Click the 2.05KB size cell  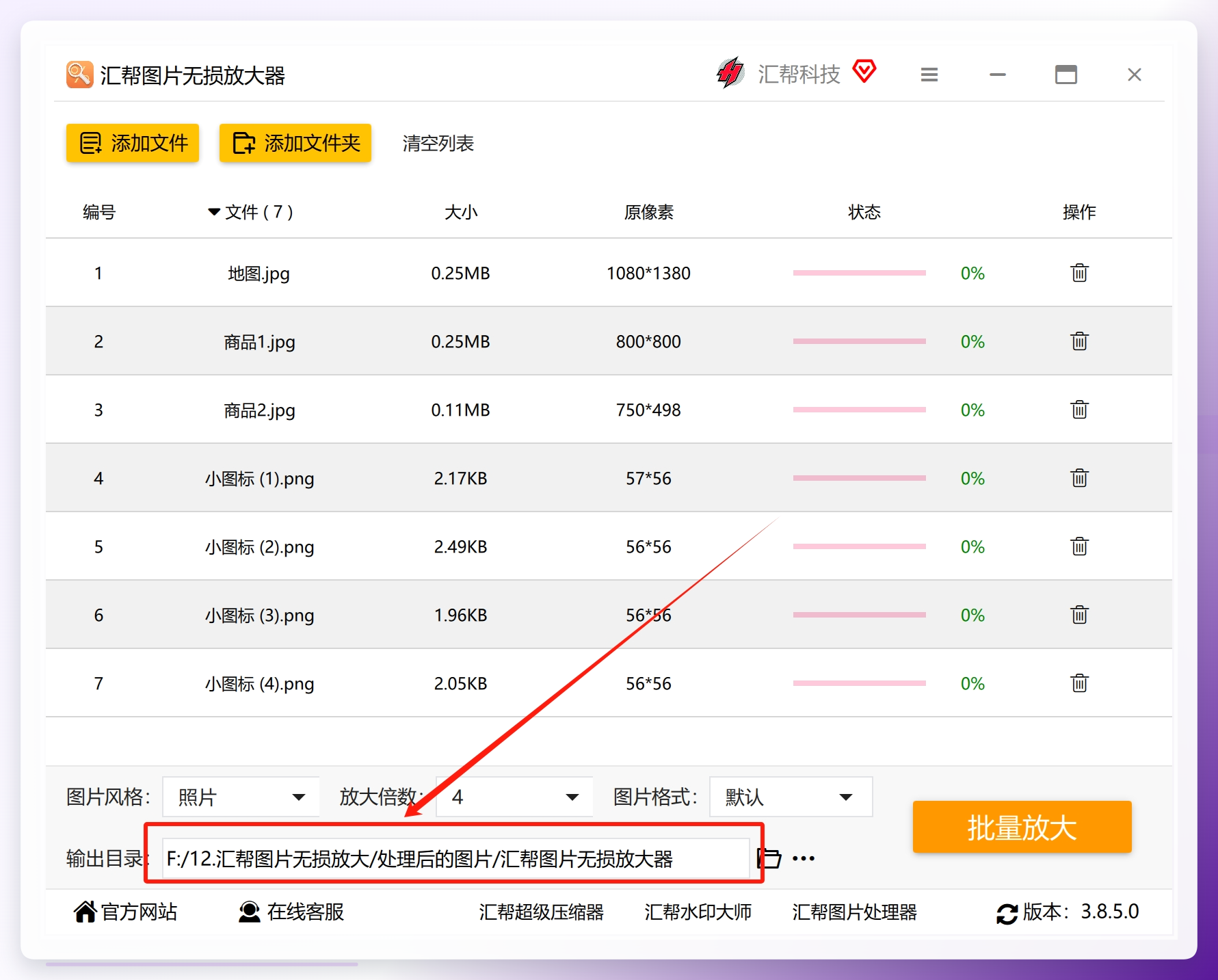[460, 683]
